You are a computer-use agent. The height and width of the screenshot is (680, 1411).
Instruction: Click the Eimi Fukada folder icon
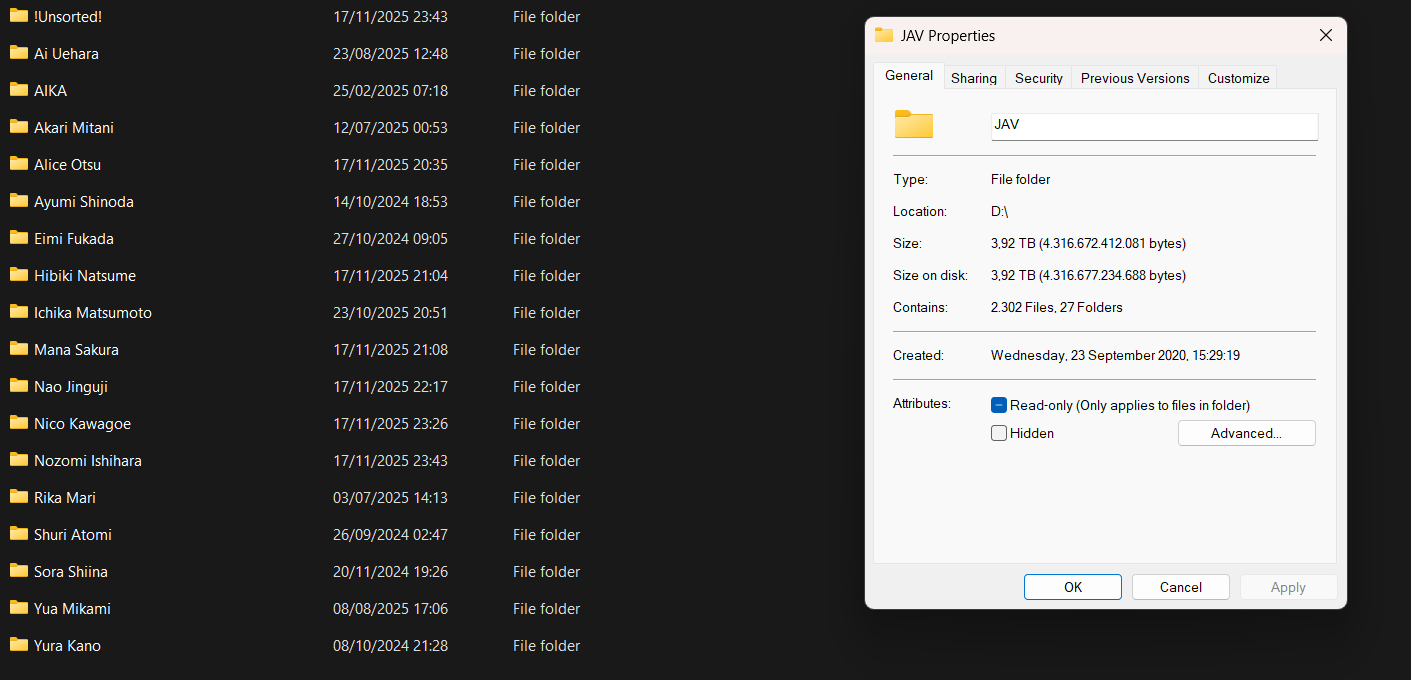click(x=19, y=238)
